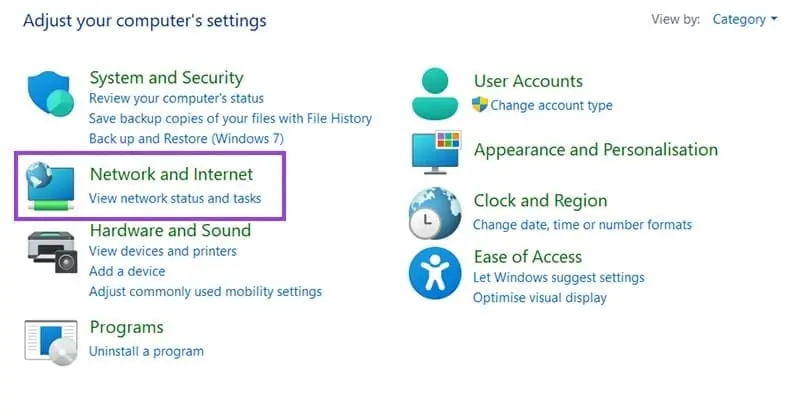The width and height of the screenshot is (800, 419).
Task: Open Review your computer's status
Action: 176,98
